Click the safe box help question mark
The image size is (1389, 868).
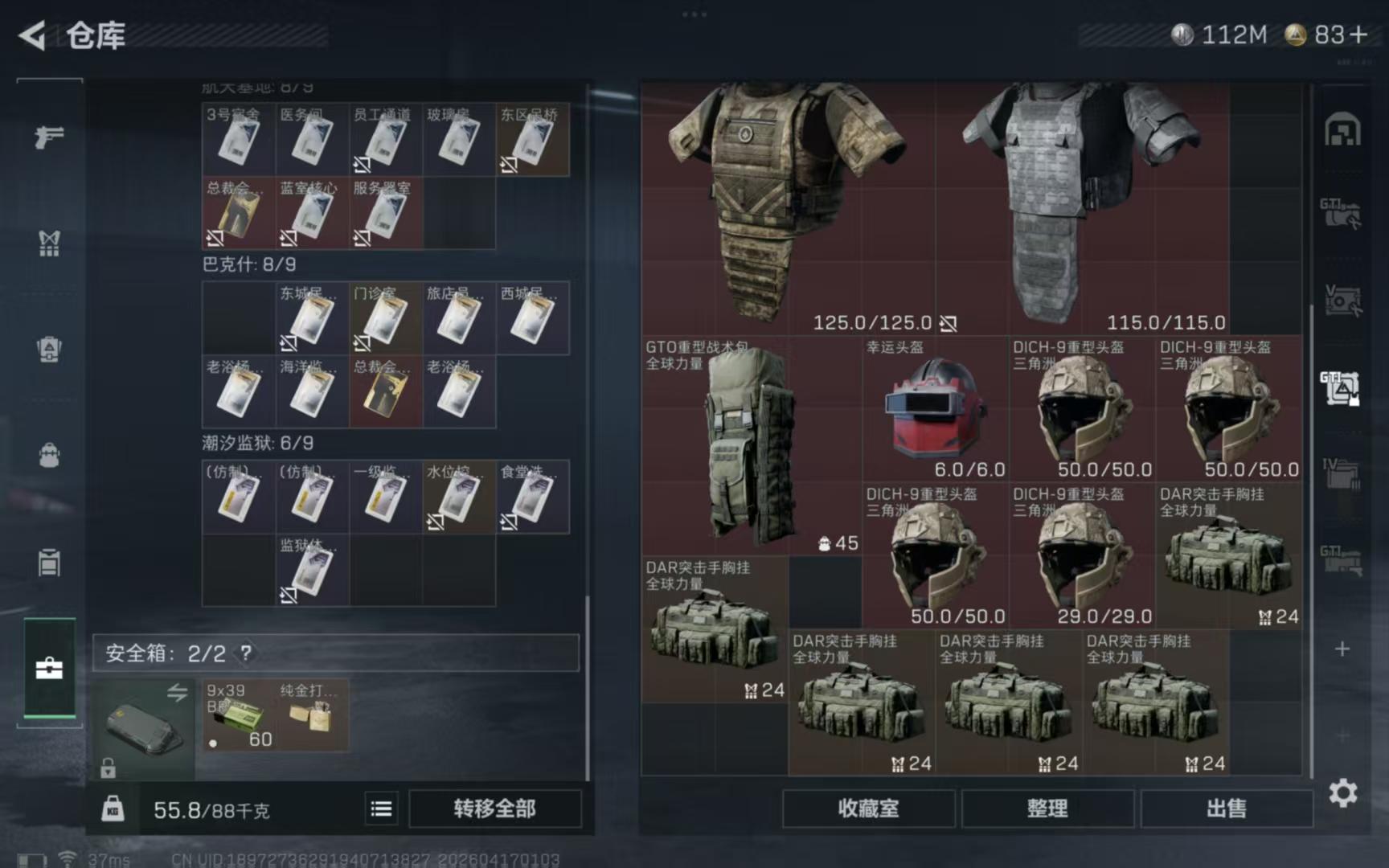tap(246, 653)
